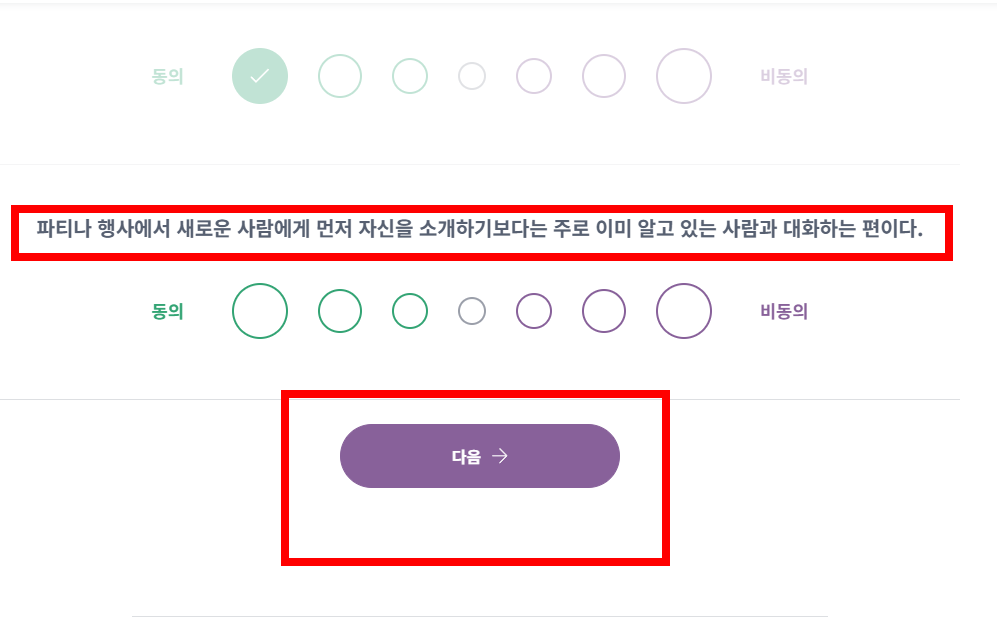Select the fifth circle in the top row
Viewport: 997px width, 626px height.
(x=533, y=75)
